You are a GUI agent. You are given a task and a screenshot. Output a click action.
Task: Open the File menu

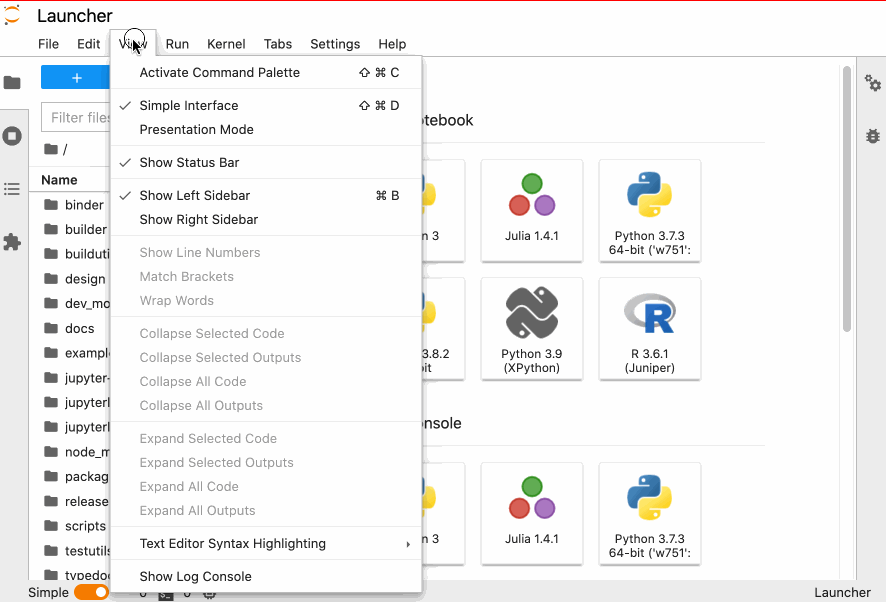coord(49,44)
